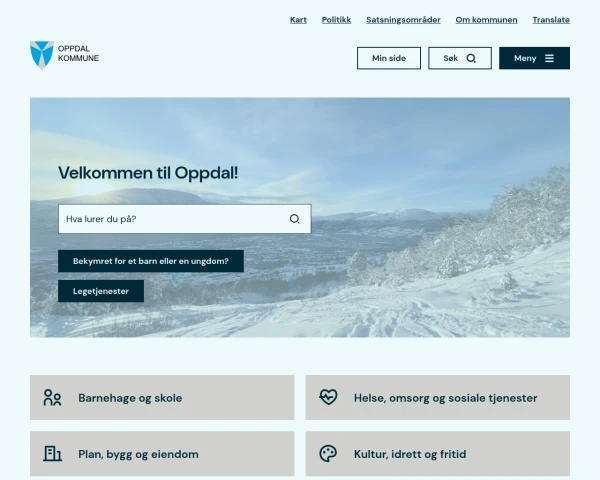The height and width of the screenshot is (480, 600).
Task: Click the people icon beside Barnehage og skole
Action: 52,398
